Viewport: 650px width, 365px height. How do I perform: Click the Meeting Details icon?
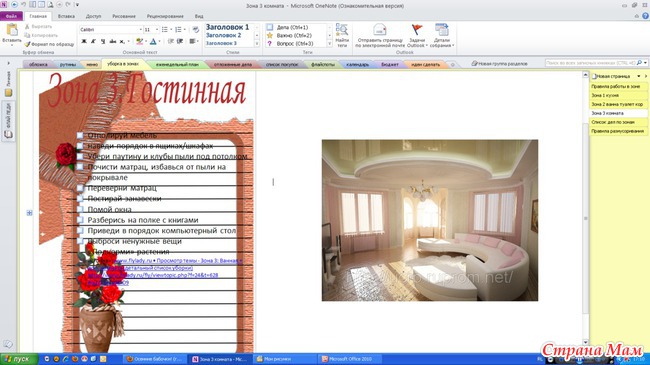tap(441, 30)
